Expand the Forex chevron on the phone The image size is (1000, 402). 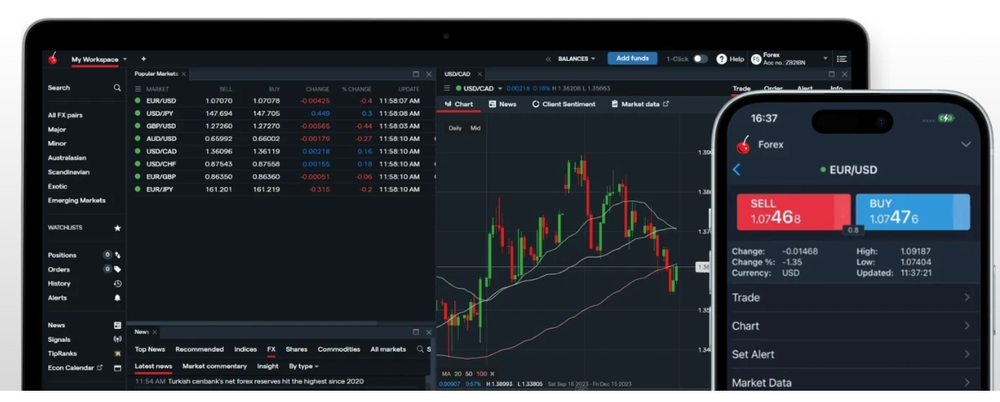point(966,145)
